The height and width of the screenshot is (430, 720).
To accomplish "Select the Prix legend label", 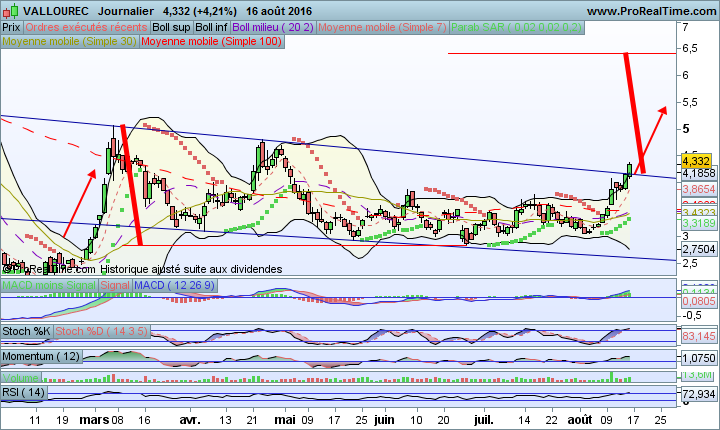I will [x=11, y=27].
